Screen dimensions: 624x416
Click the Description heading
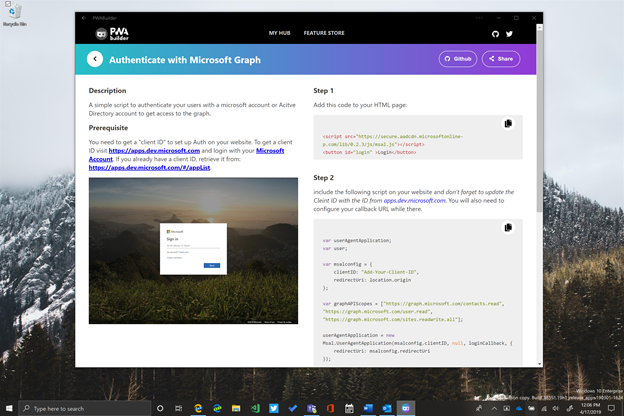[107, 91]
